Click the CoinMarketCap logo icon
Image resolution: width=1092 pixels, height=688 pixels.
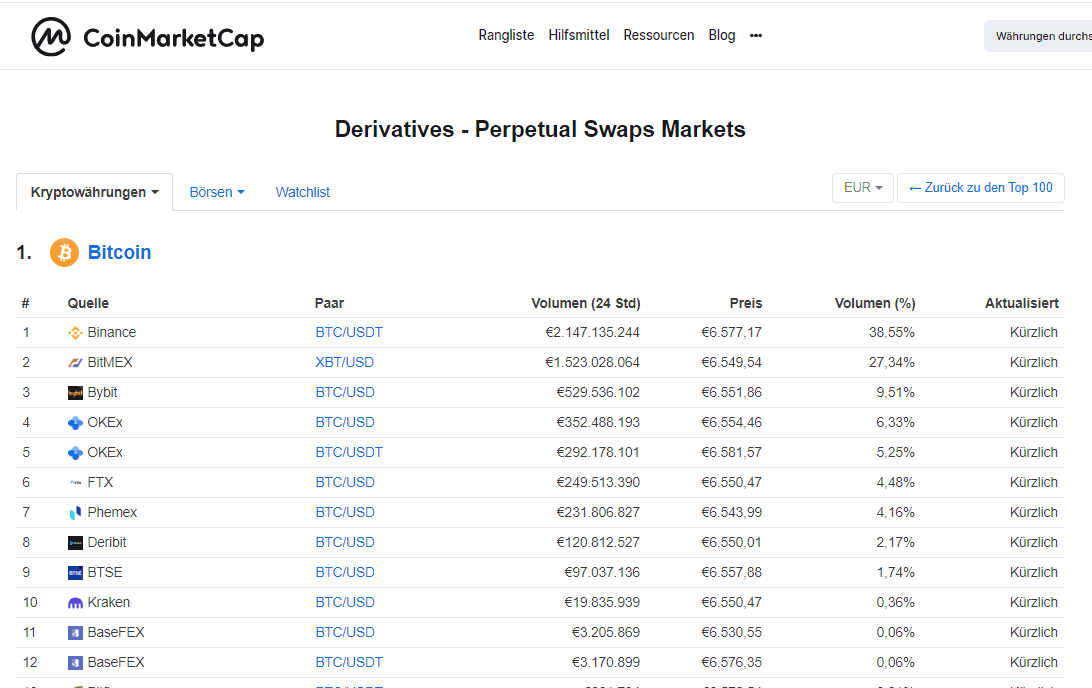click(x=51, y=36)
